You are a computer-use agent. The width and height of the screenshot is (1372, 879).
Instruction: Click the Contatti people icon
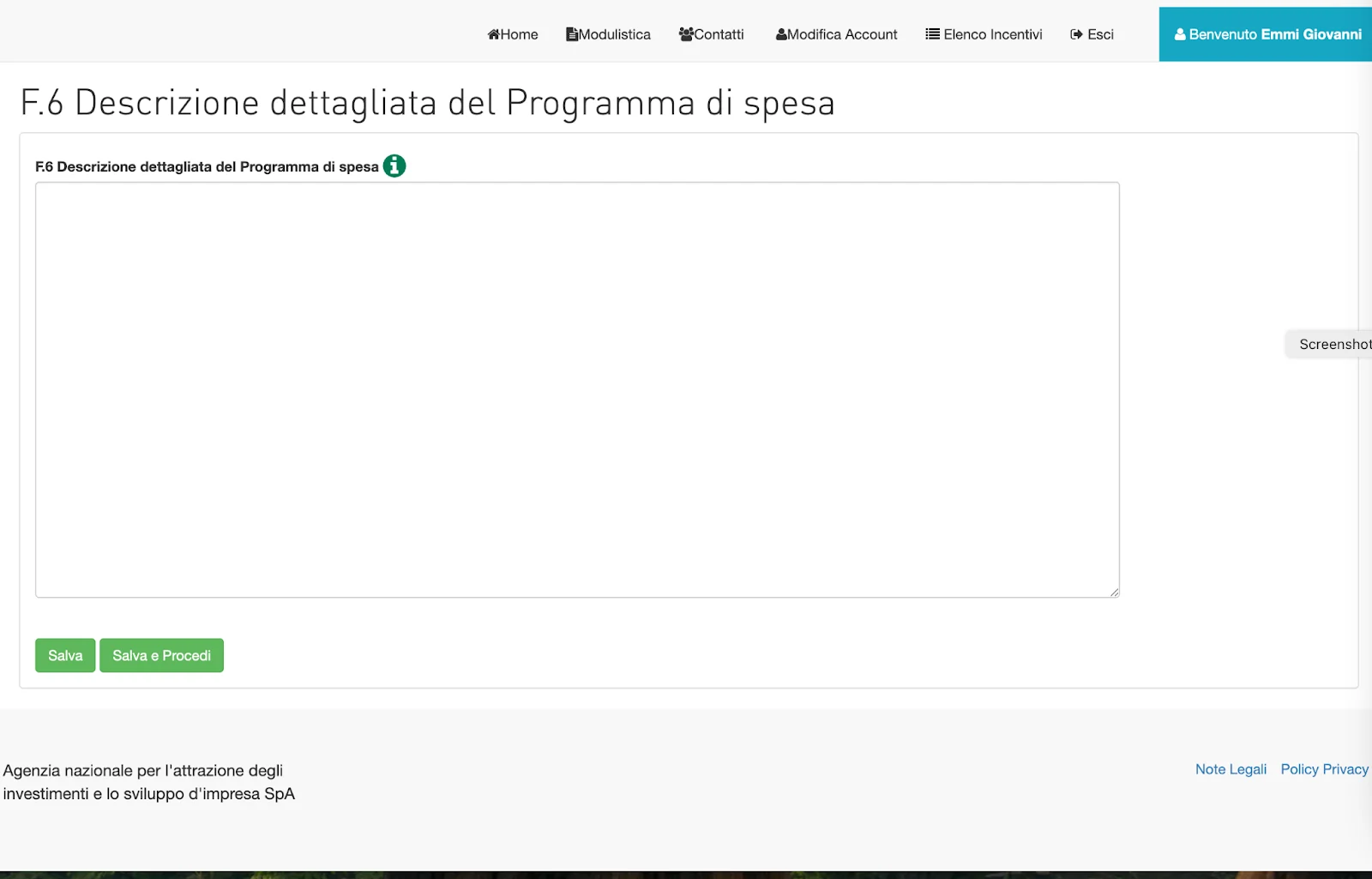pos(686,34)
